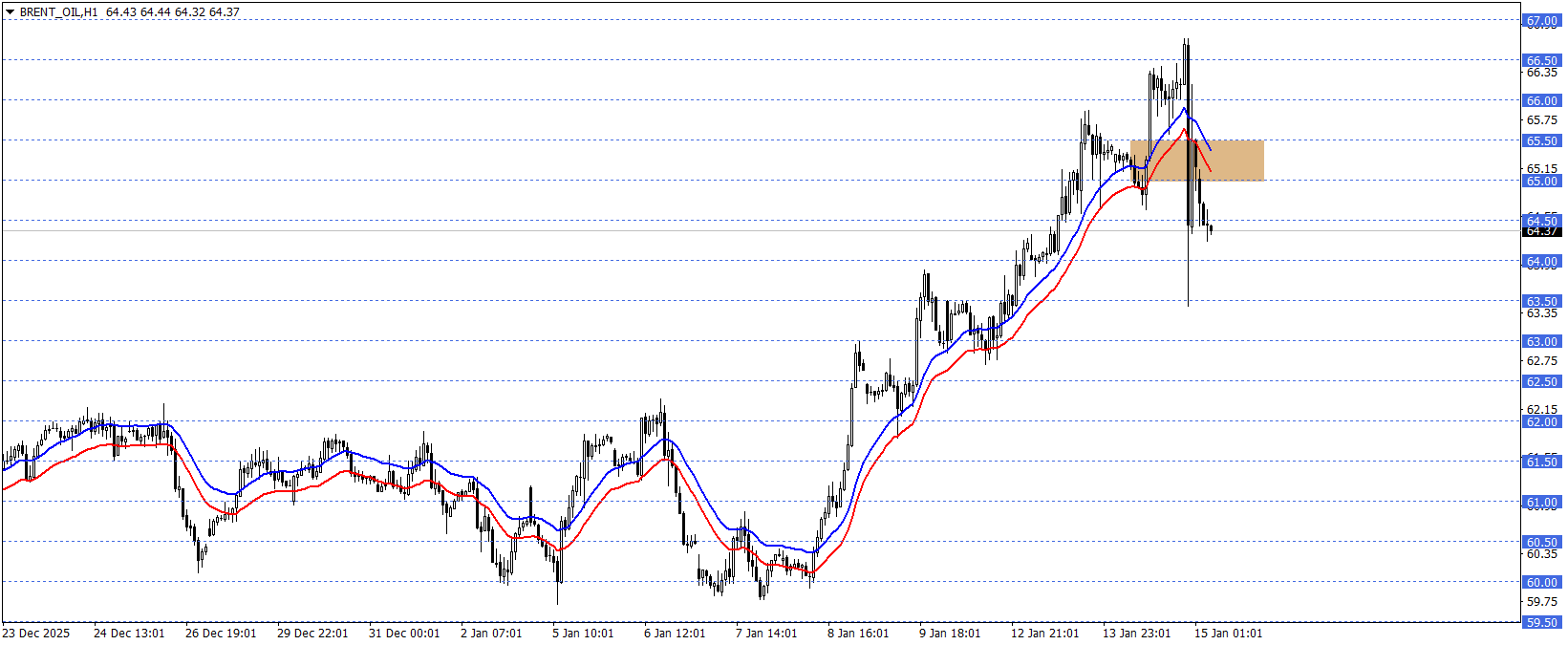Select the 66.00 price level label
1568x645 pixels.
click(1541, 100)
